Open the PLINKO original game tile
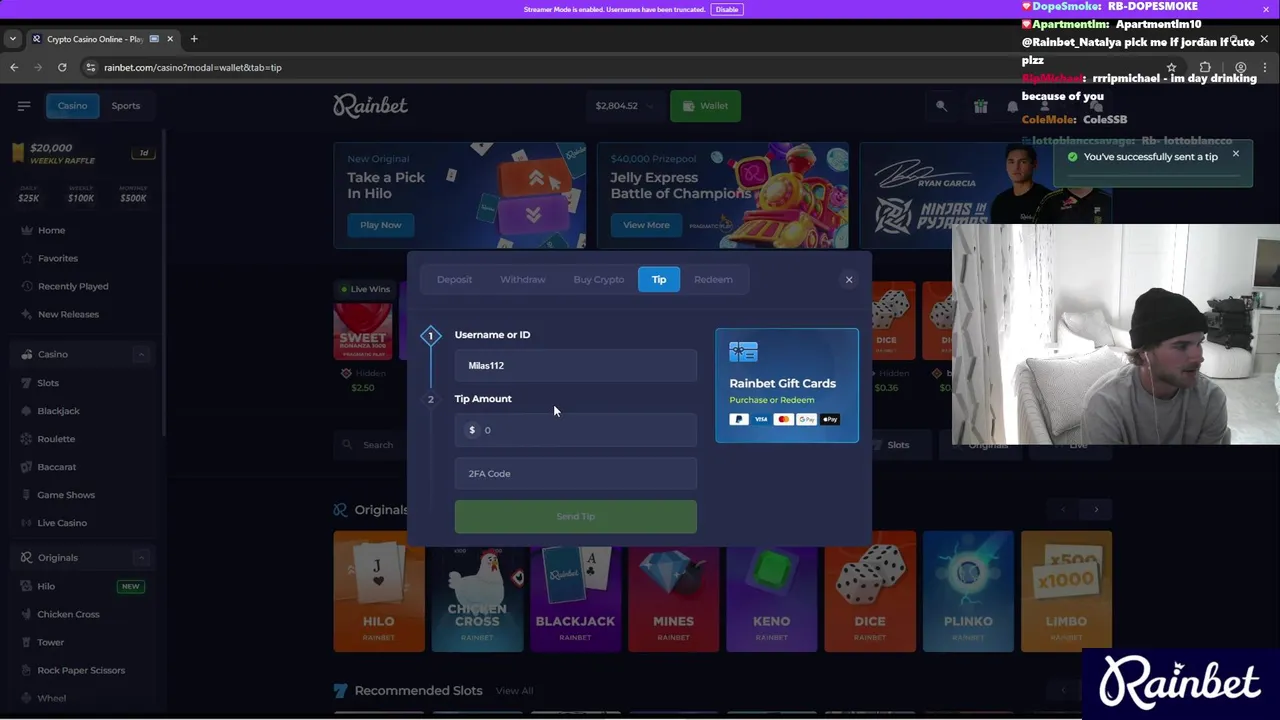Image resolution: width=1280 pixels, height=720 pixels. coord(968,592)
